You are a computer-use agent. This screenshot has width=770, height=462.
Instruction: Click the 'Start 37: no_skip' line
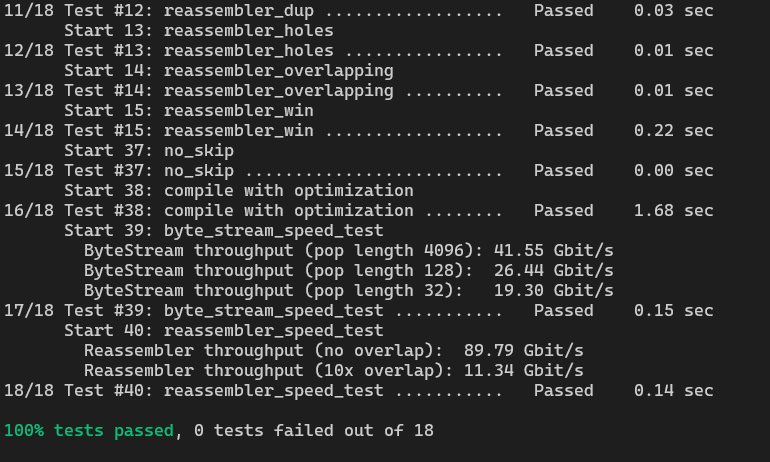click(149, 151)
